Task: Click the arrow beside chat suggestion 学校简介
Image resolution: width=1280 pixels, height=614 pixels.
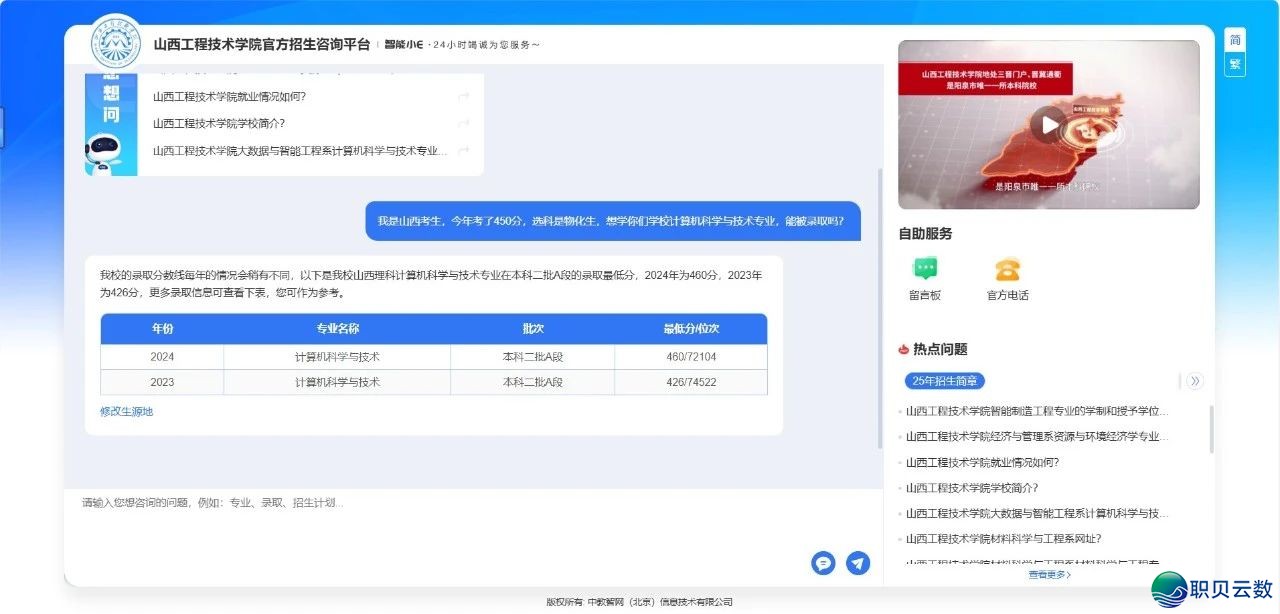Action: [463, 123]
